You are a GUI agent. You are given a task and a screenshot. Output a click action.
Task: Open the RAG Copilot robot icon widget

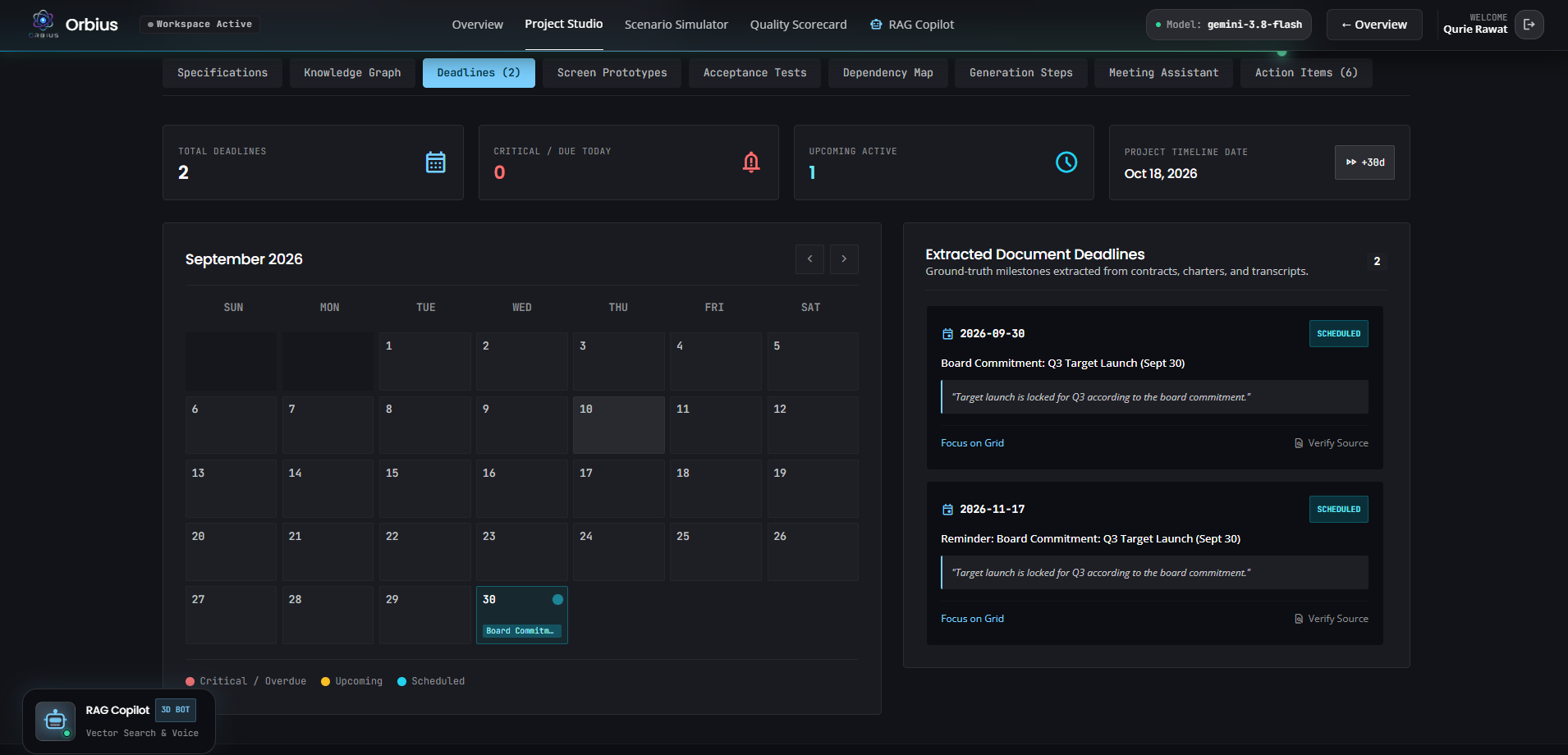[55, 721]
